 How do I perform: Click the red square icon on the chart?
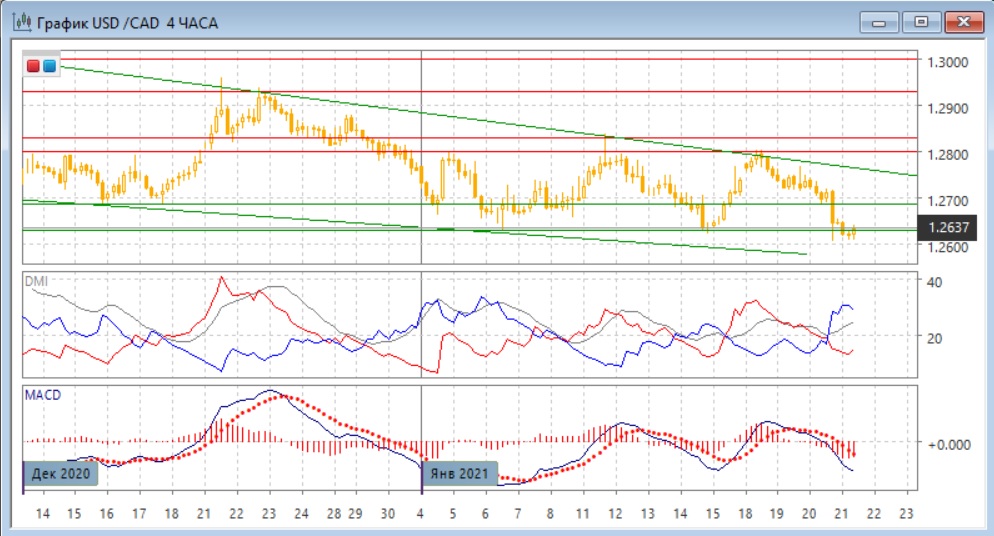(x=34, y=66)
